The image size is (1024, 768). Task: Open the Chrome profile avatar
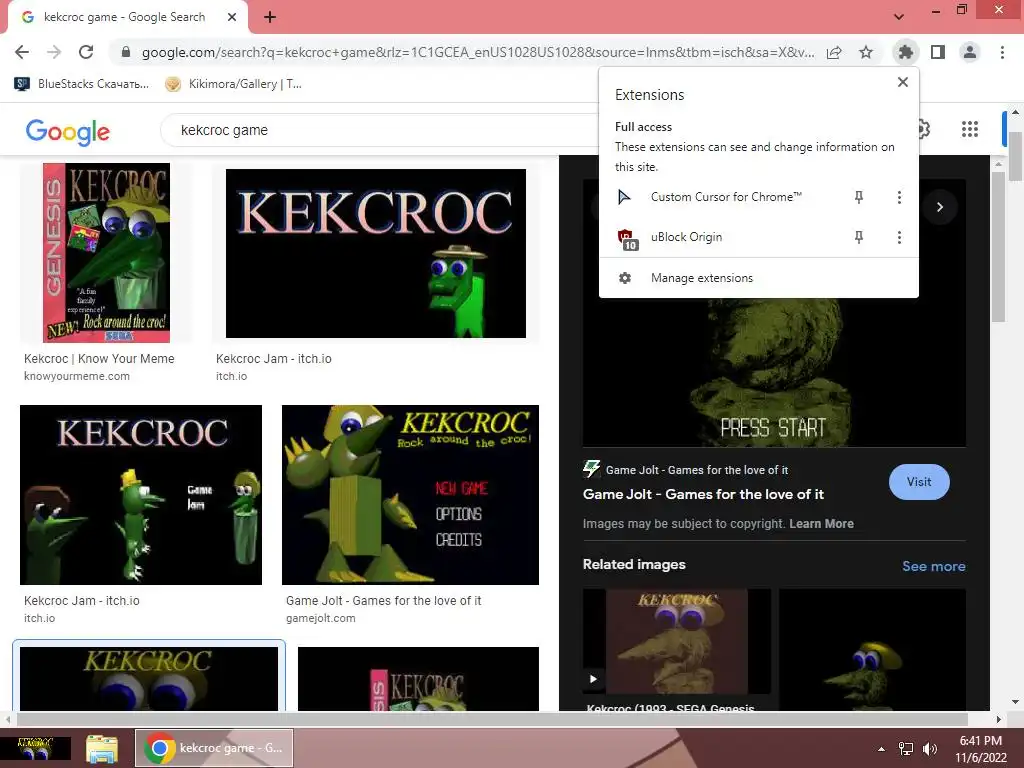[x=970, y=52]
